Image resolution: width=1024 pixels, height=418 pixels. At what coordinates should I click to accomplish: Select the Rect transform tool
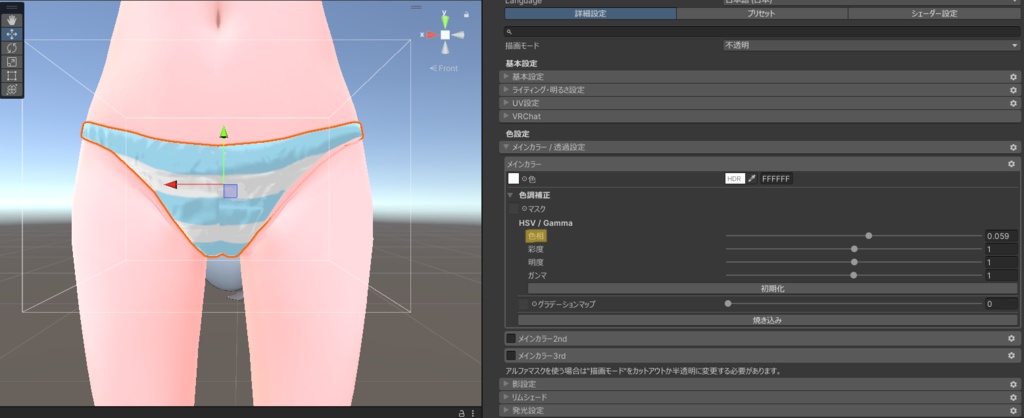[x=12, y=75]
